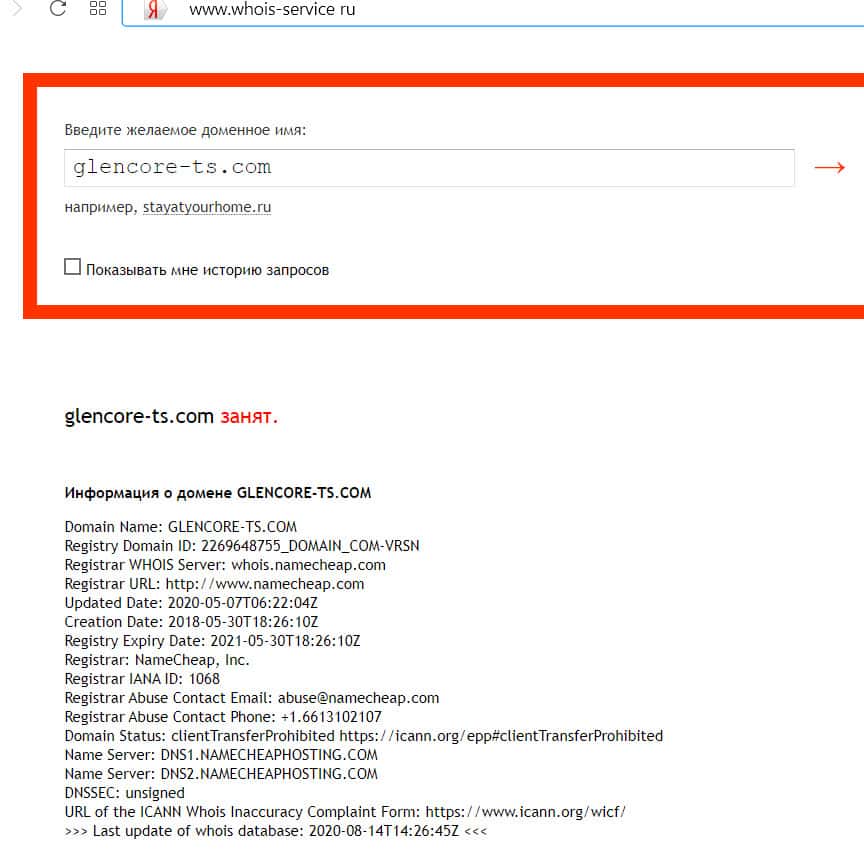
Task: Click the Domain Status clientTransferProhibited line
Action: click(364, 735)
